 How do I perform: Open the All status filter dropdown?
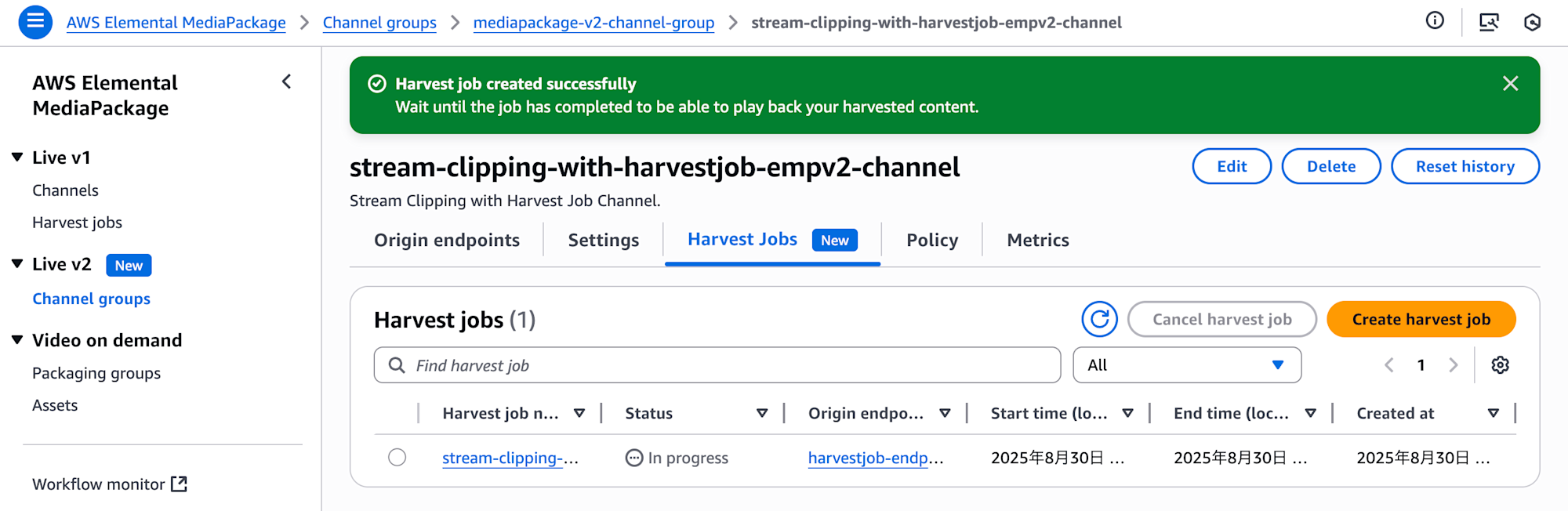1187,365
